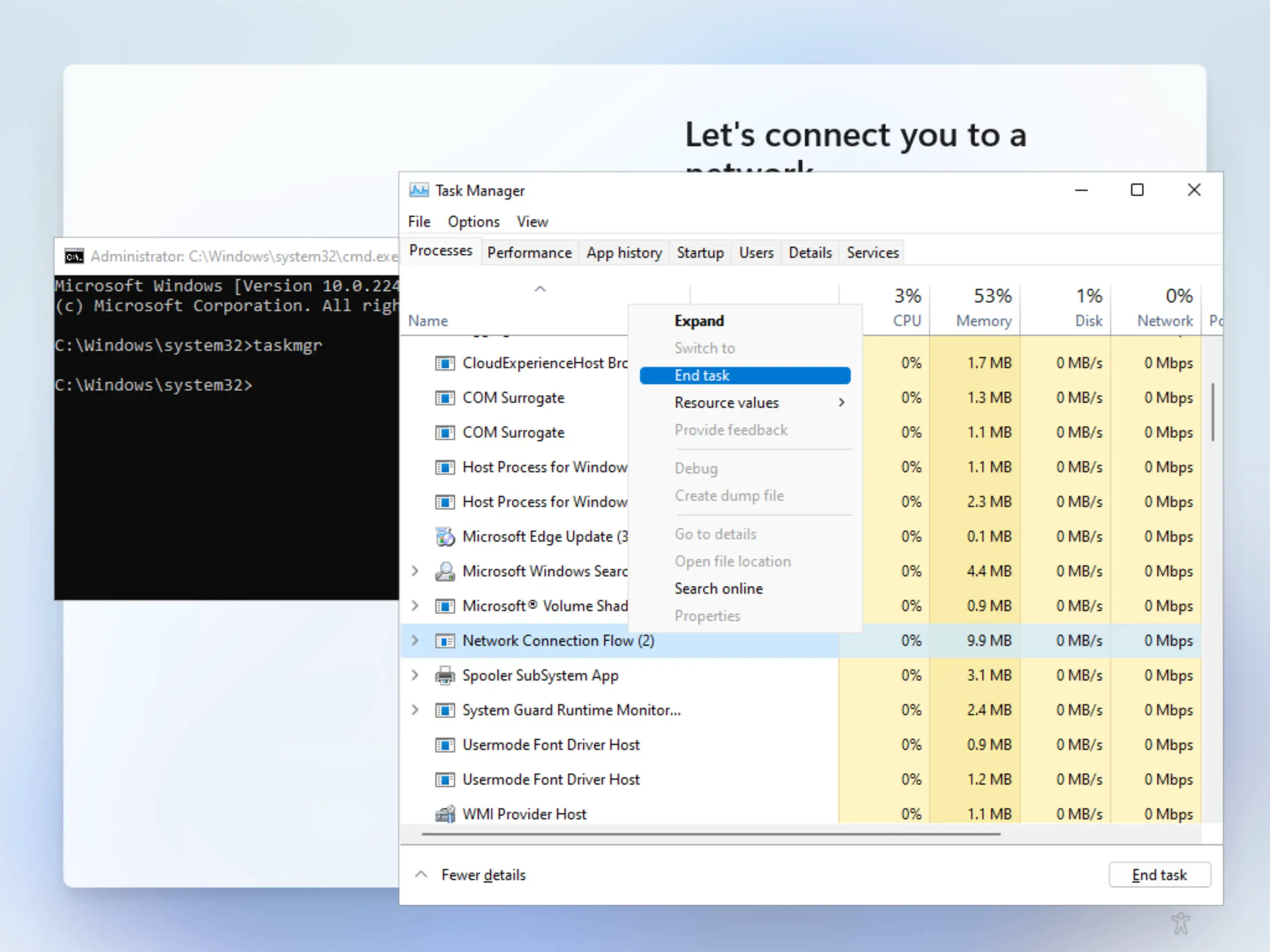Click the horizontal scrollbar in Task Manager
Screen dimensions: 1270x952
tap(711, 834)
